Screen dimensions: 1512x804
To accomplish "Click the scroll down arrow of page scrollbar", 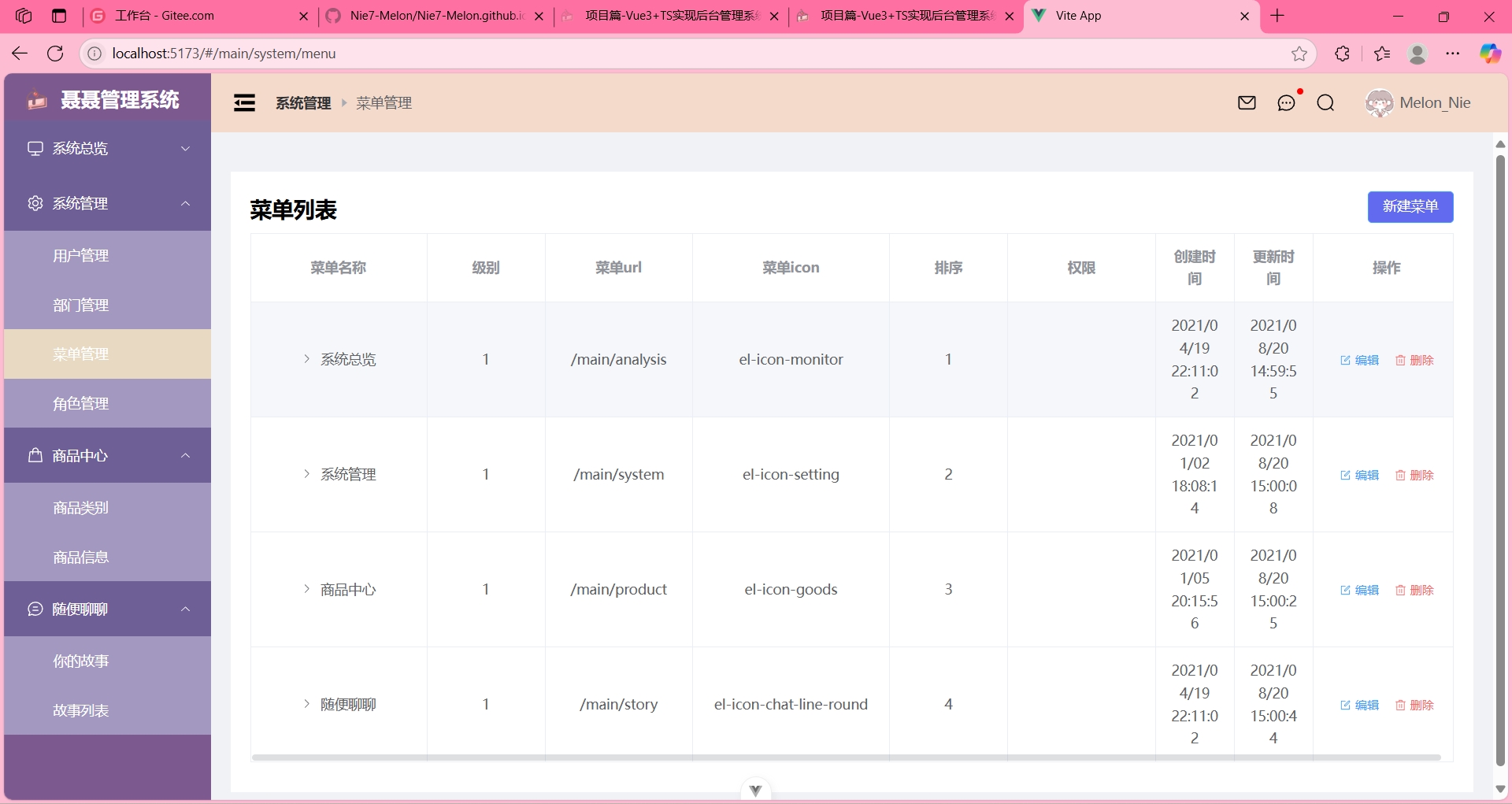I will pos(1500,789).
